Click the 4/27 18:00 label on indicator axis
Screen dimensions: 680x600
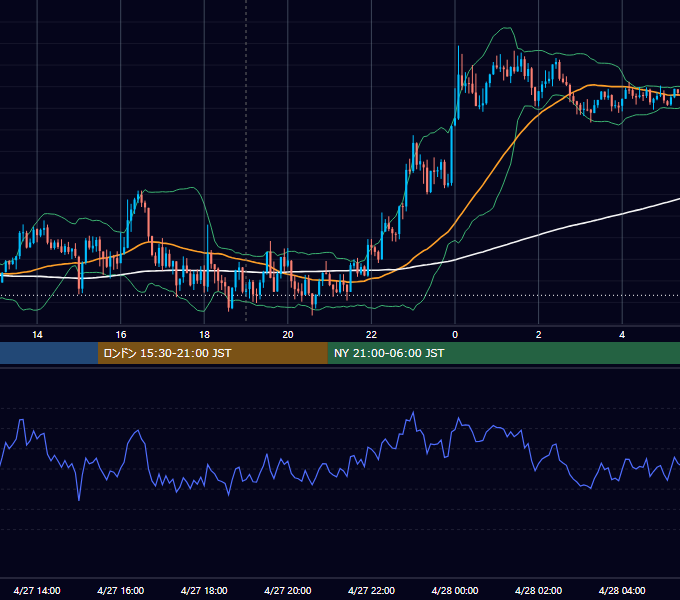pos(204,590)
